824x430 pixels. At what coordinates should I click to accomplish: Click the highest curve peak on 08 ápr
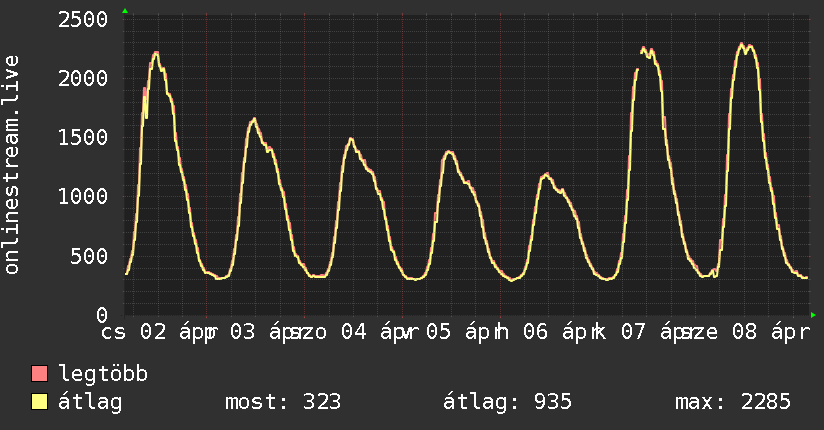pos(742,44)
